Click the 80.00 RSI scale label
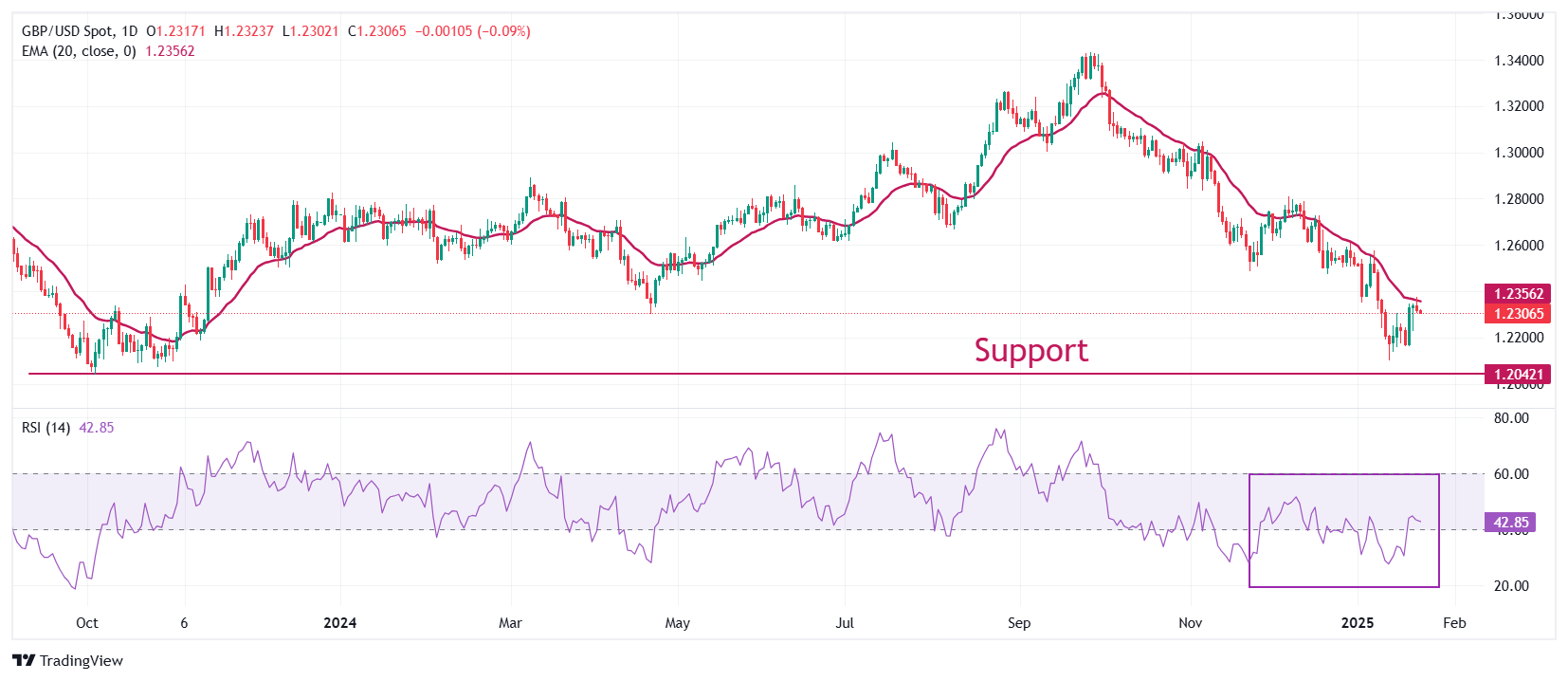1568x681 pixels. click(x=1511, y=418)
